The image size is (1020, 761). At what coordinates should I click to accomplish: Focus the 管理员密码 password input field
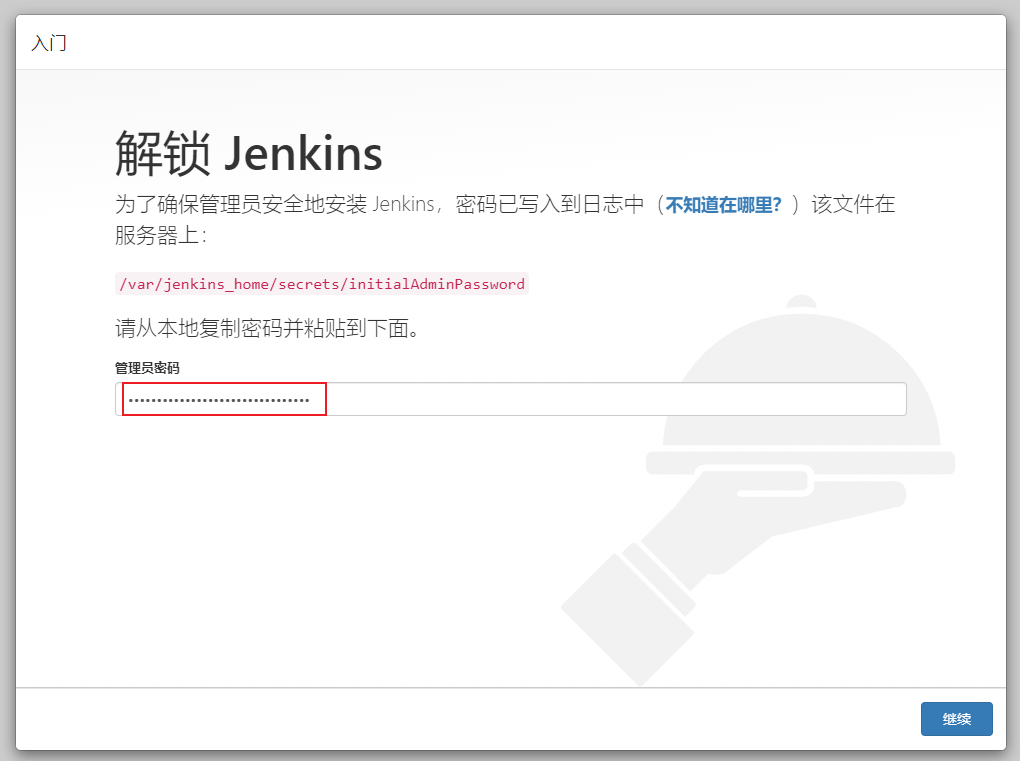point(511,399)
